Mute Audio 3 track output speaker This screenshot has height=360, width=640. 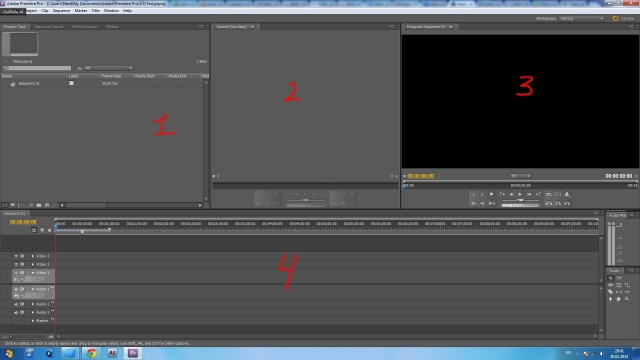16,312
